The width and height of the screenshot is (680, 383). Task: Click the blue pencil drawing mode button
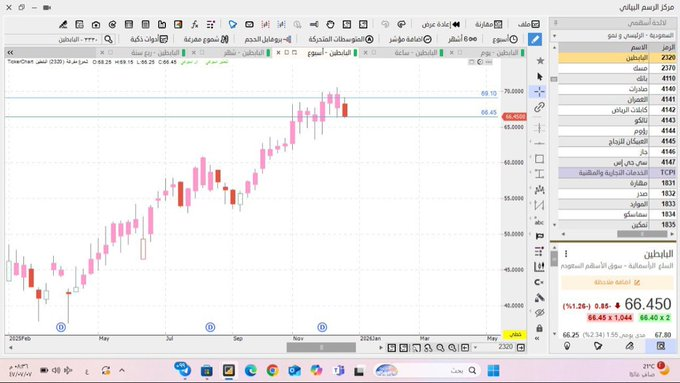tap(535, 39)
